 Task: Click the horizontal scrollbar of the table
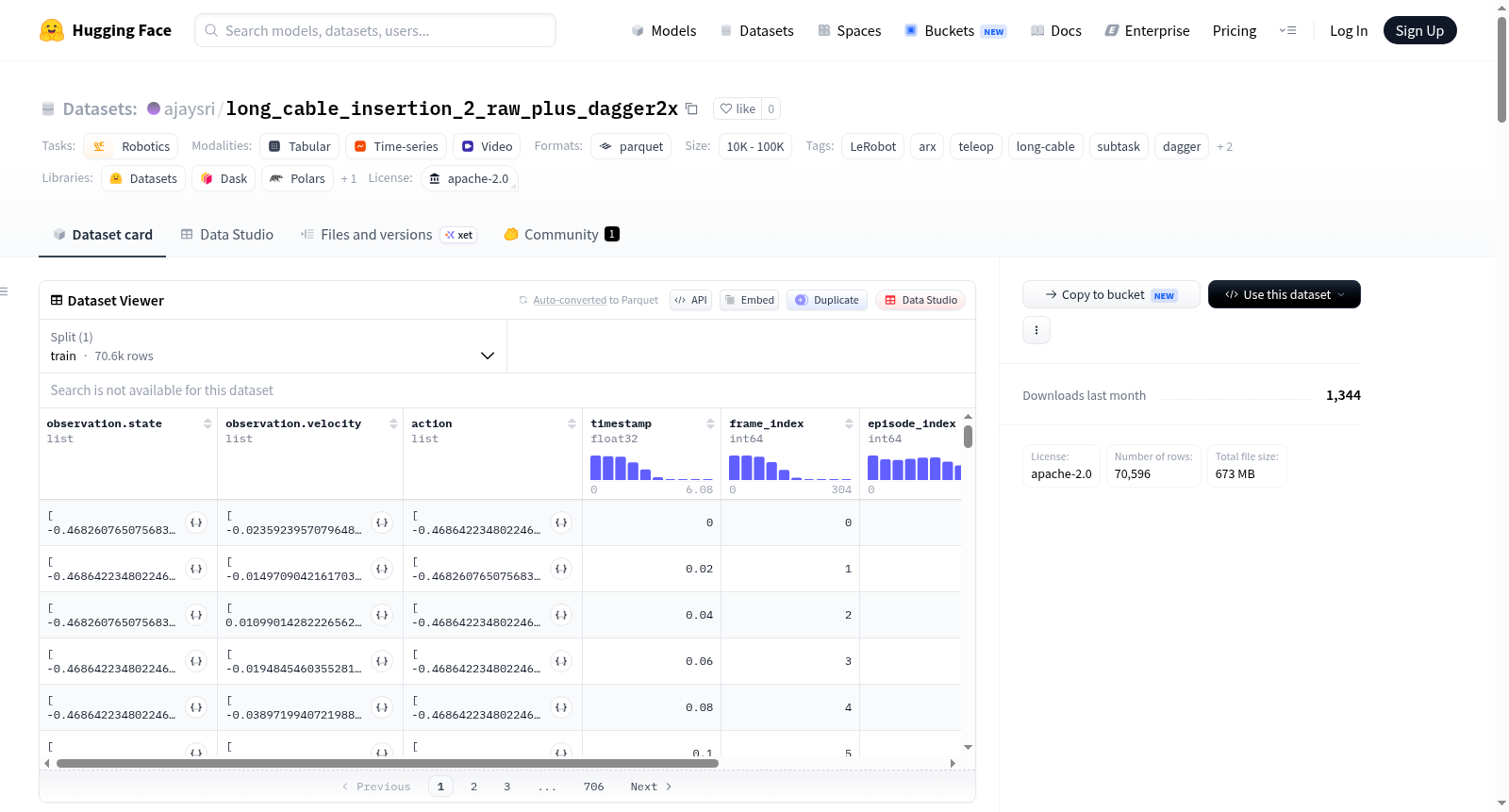pos(388,763)
